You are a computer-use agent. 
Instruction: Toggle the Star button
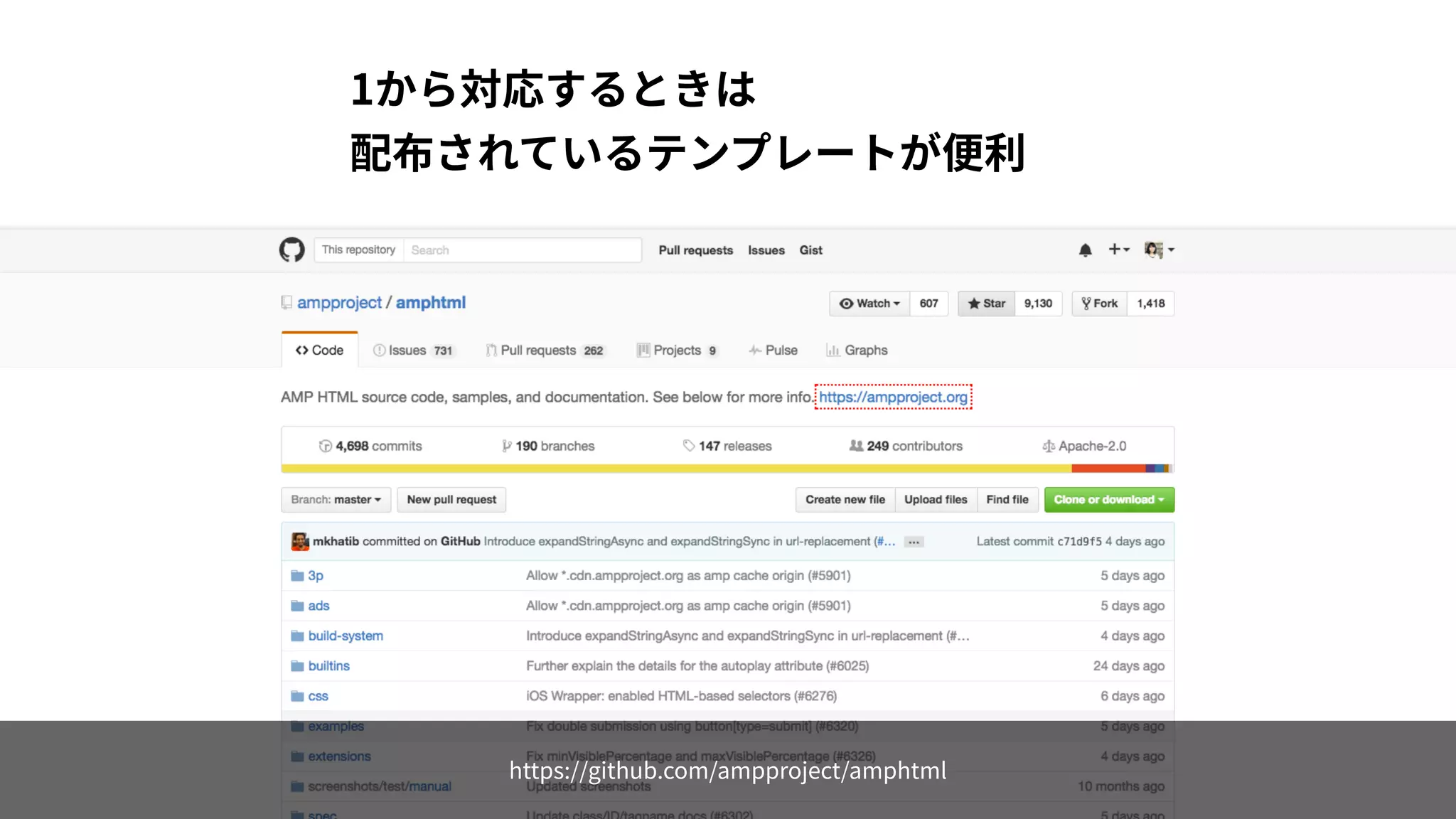(x=987, y=304)
